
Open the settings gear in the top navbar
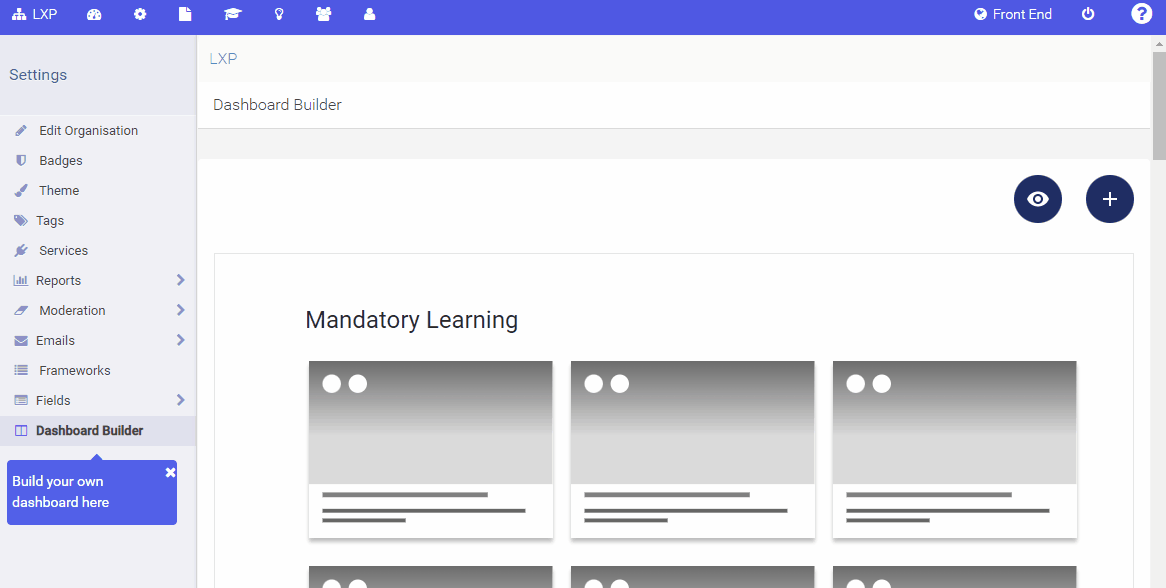point(140,14)
